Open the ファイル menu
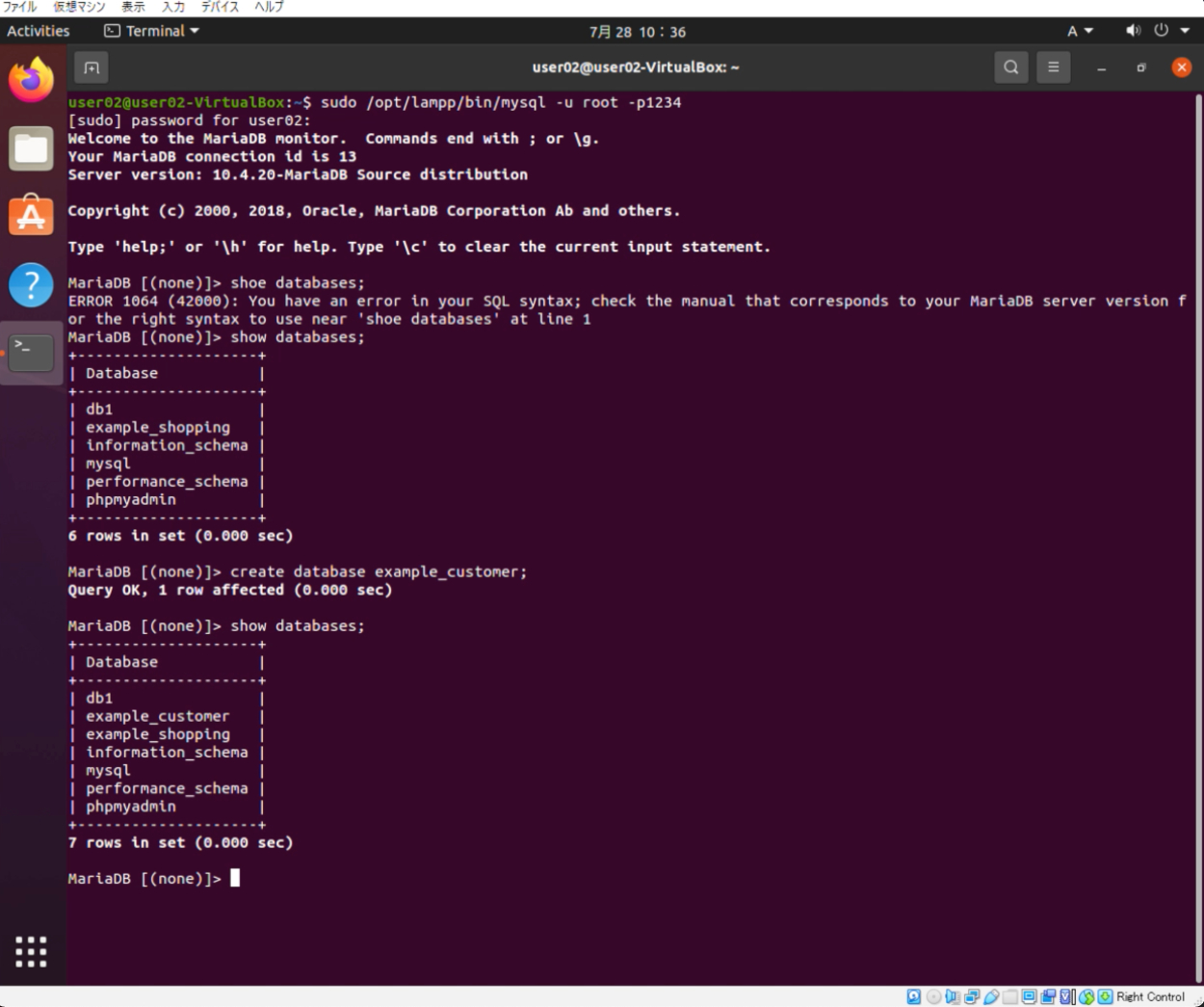Viewport: 1204px width, 1007px height. 19,7
